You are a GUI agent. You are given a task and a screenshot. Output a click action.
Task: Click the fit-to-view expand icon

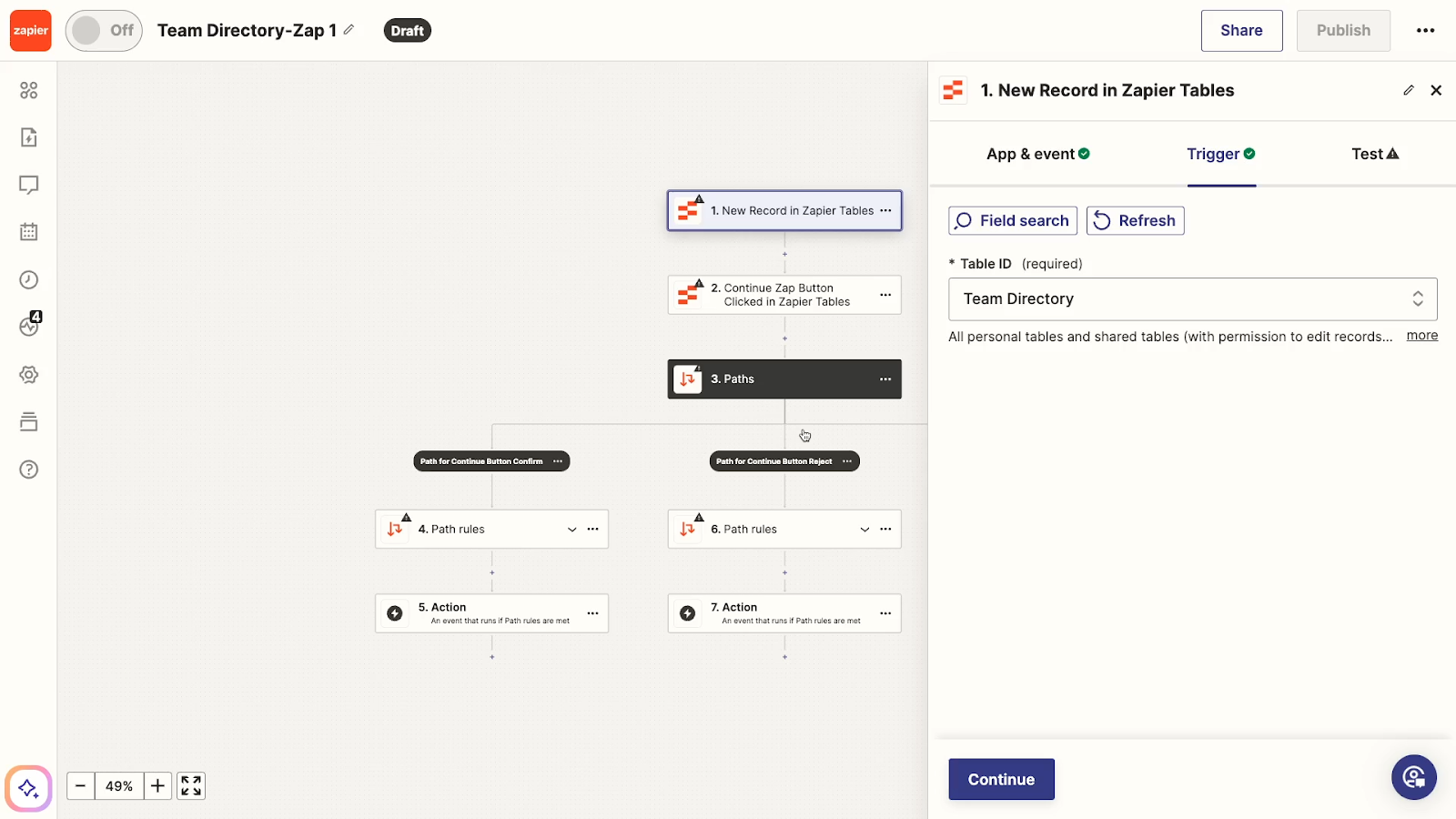(191, 785)
